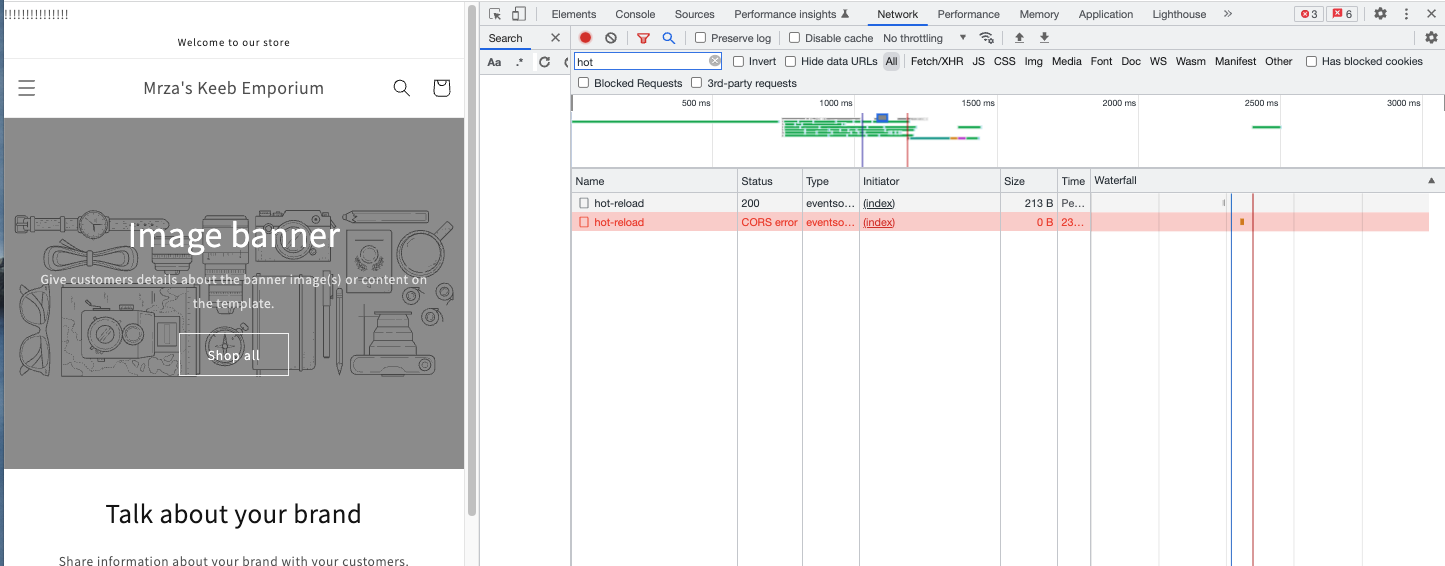
Task: Open the hamburger menu in store
Action: (27, 88)
